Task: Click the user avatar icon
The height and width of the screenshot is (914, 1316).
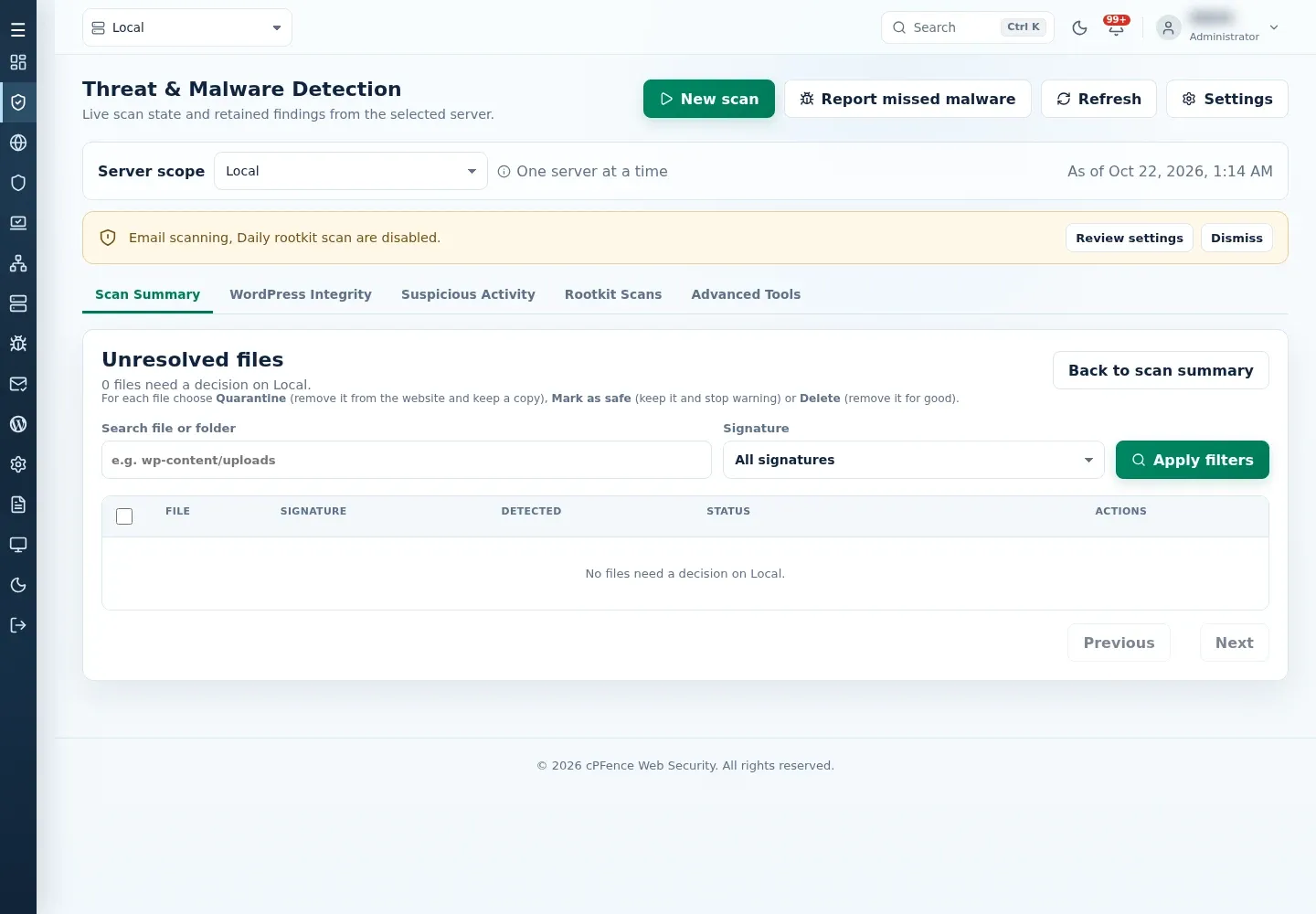Action: (x=1168, y=27)
